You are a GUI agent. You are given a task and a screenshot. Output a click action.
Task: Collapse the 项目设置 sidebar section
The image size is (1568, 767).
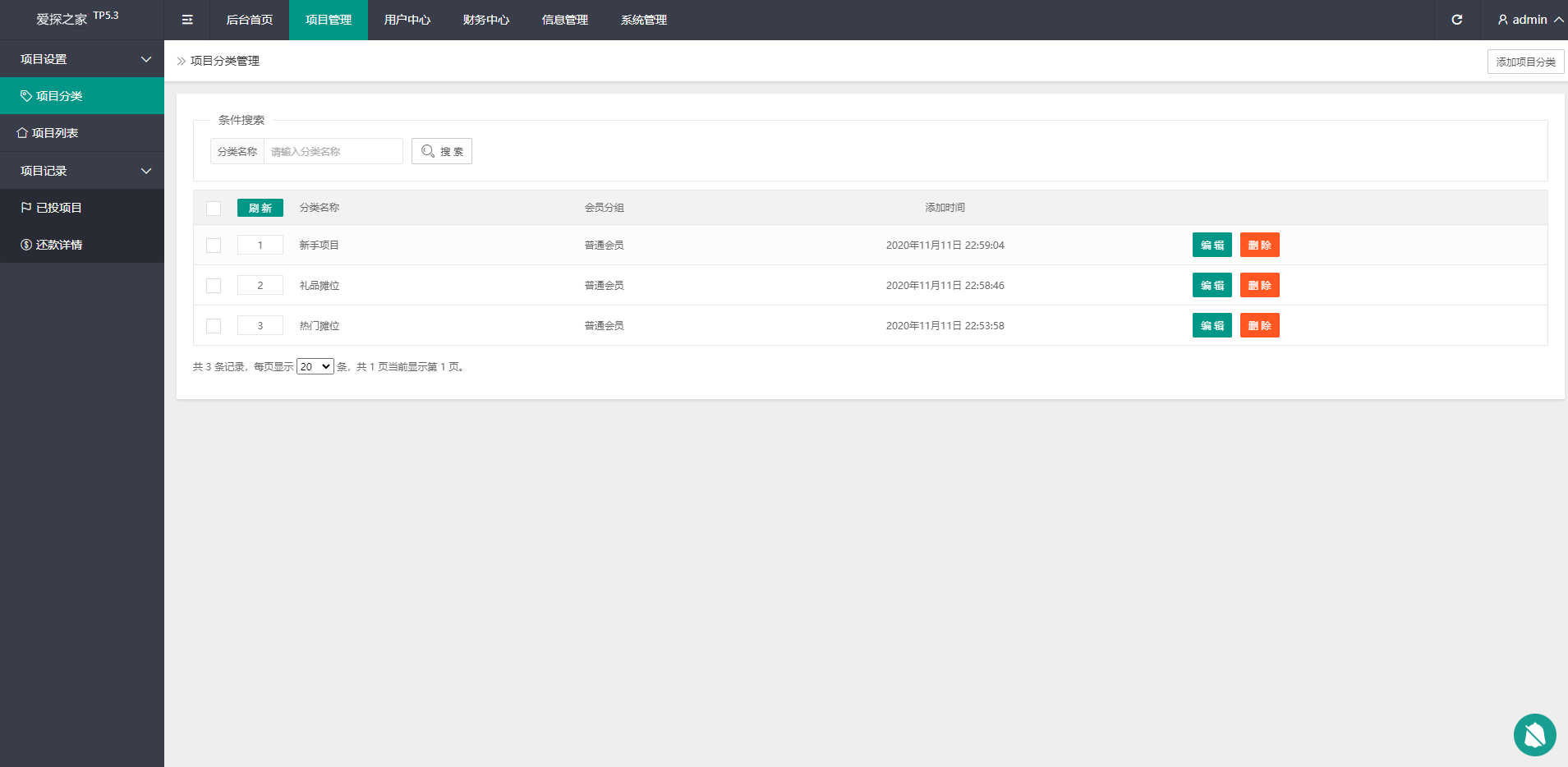point(146,59)
